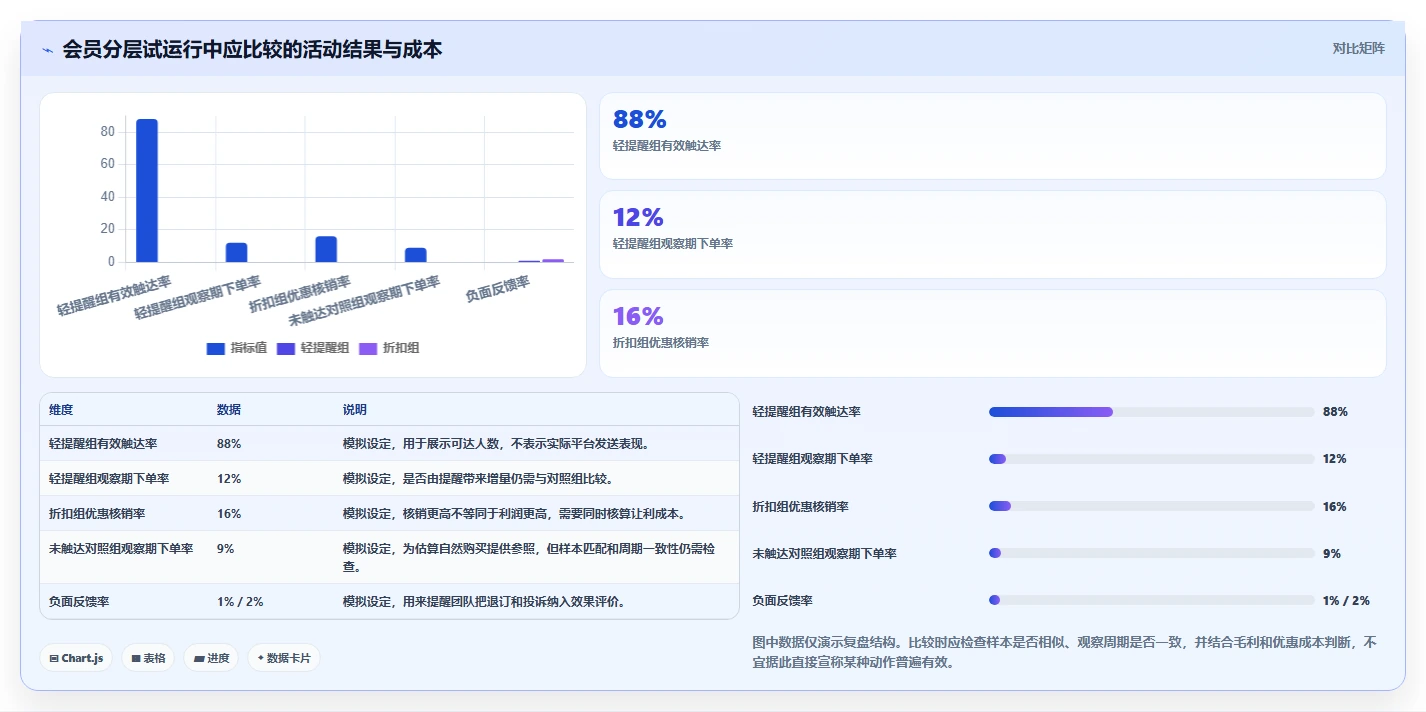Click the tall 轻提醒组有效触达率 chart bar
Screen dimensions: 1426x712
pyautogui.click(x=147, y=190)
